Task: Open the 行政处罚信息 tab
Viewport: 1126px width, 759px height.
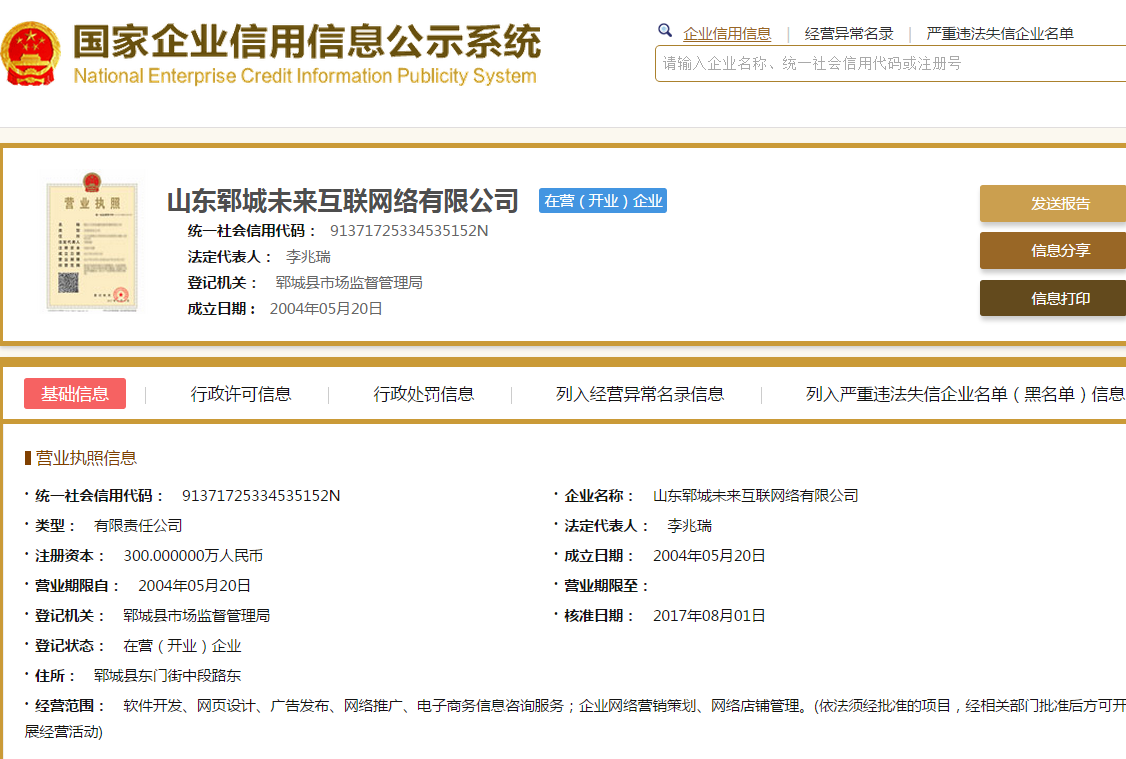Action: (x=424, y=394)
